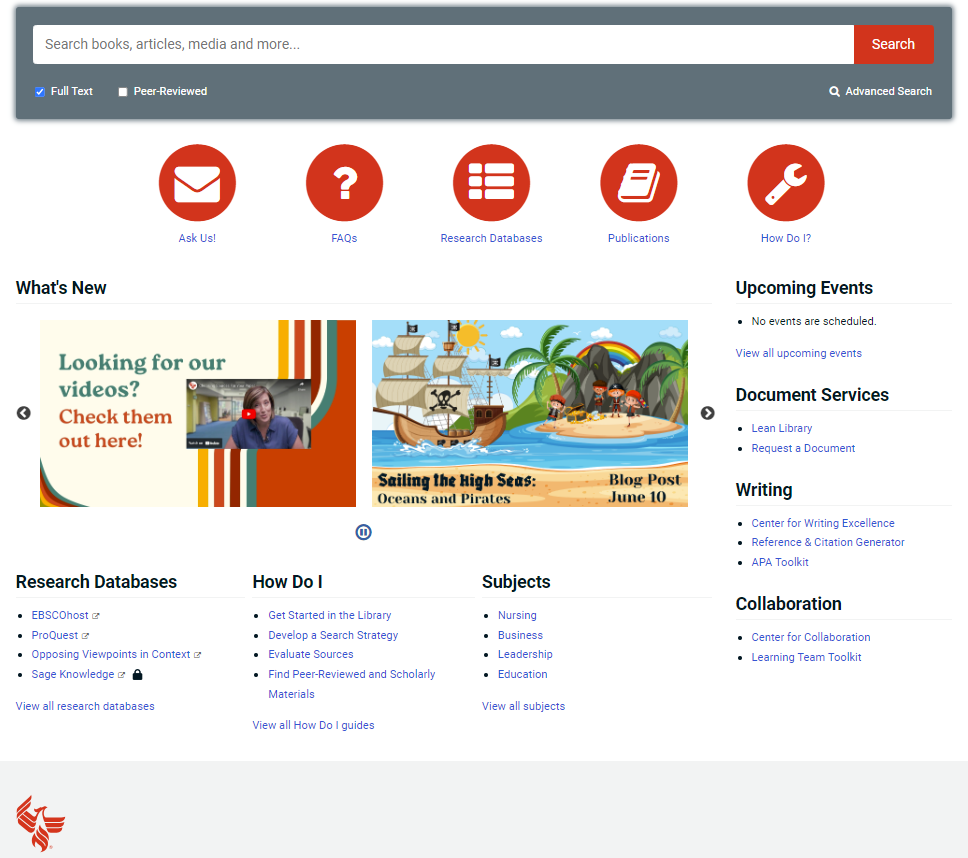Pause the What's New carousel
Image resolution: width=968 pixels, height=858 pixels.
point(363,532)
